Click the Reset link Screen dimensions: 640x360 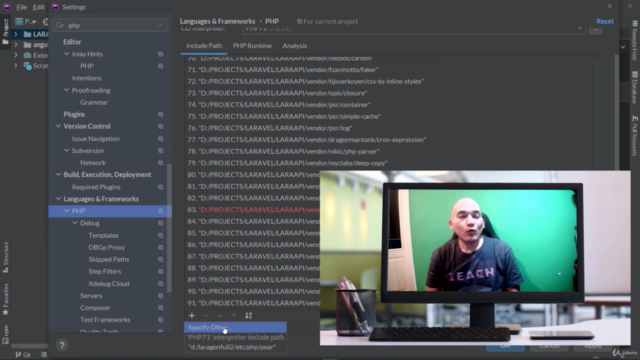coord(605,21)
